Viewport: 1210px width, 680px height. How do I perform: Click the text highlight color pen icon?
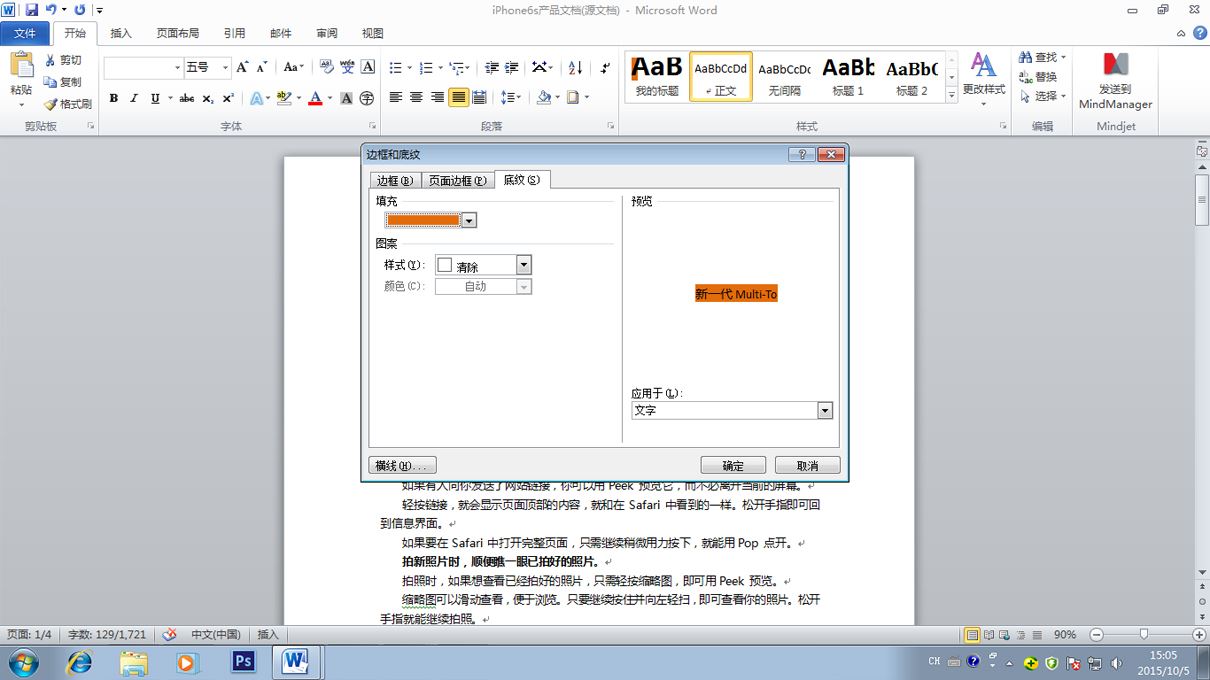tap(284, 98)
